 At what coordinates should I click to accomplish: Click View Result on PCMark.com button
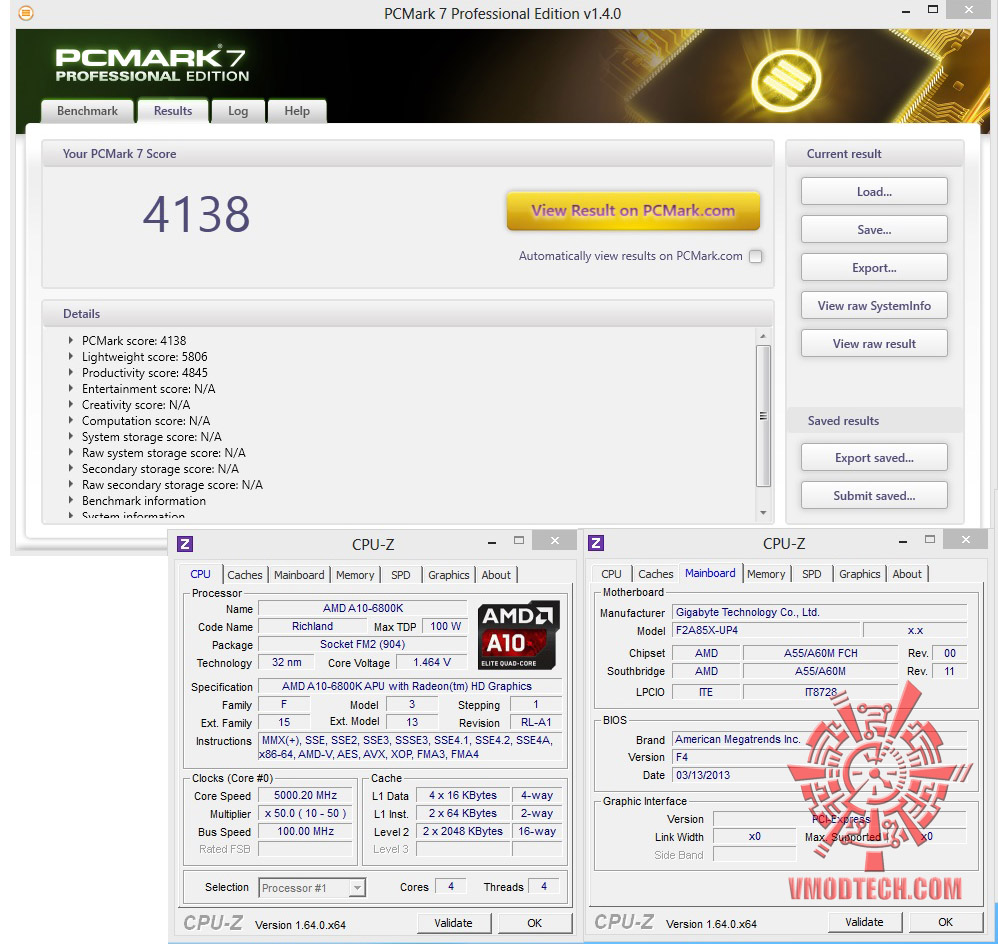633,211
